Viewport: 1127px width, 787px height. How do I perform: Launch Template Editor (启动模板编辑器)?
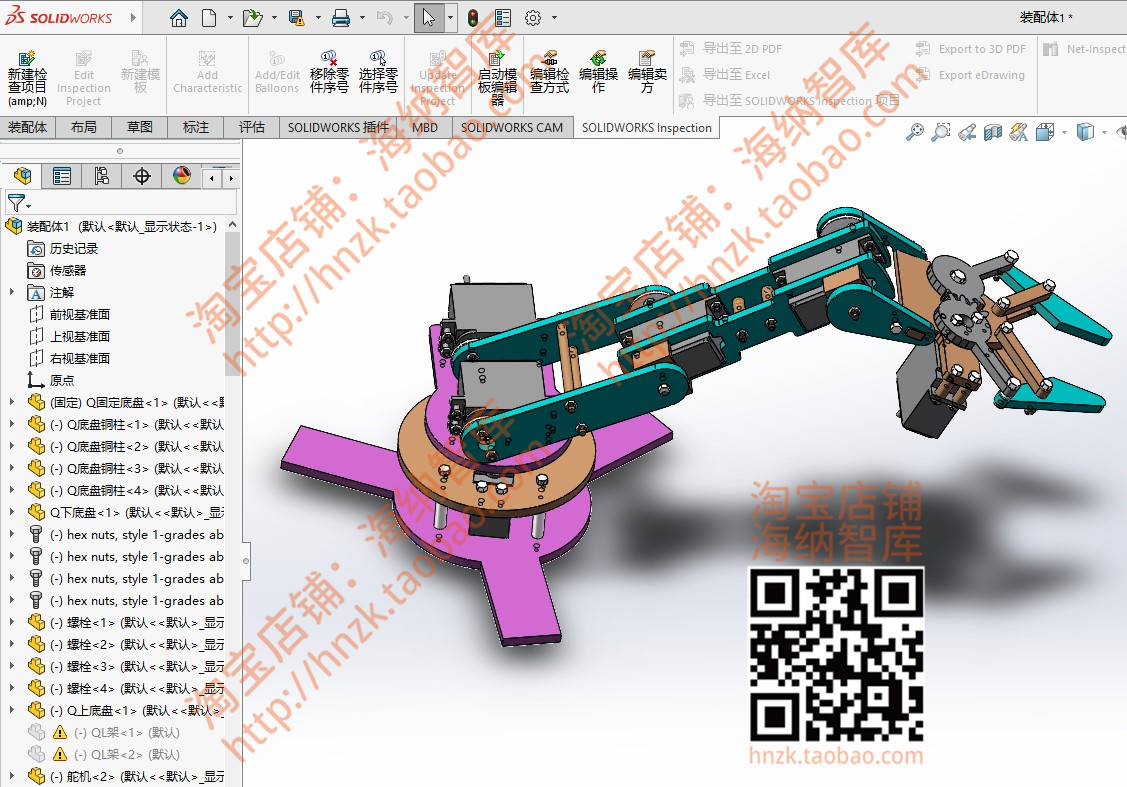(497, 78)
